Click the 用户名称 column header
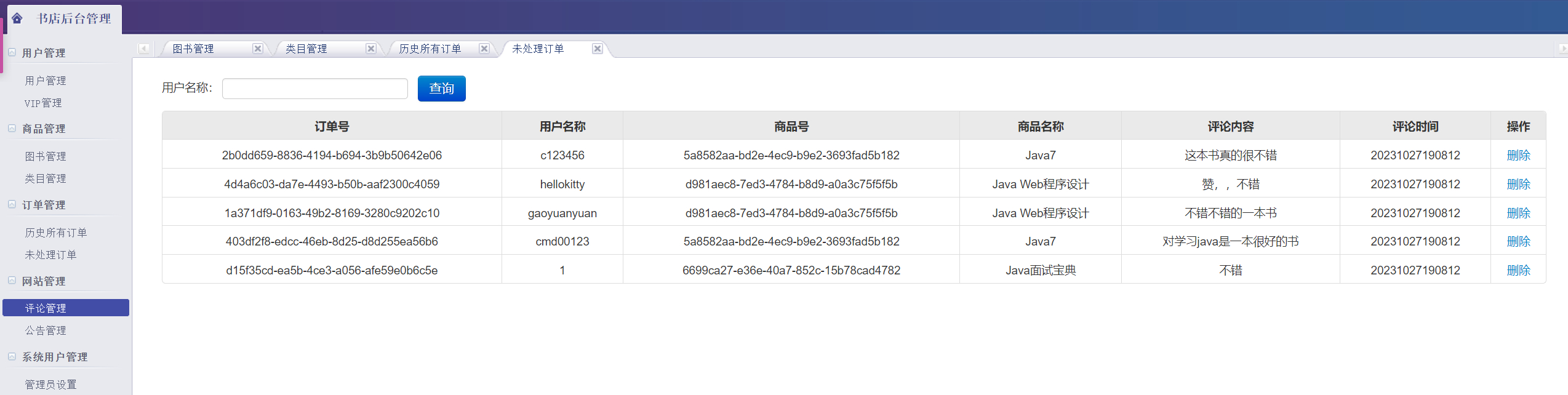Image resolution: width=1568 pixels, height=395 pixels. tap(562, 126)
